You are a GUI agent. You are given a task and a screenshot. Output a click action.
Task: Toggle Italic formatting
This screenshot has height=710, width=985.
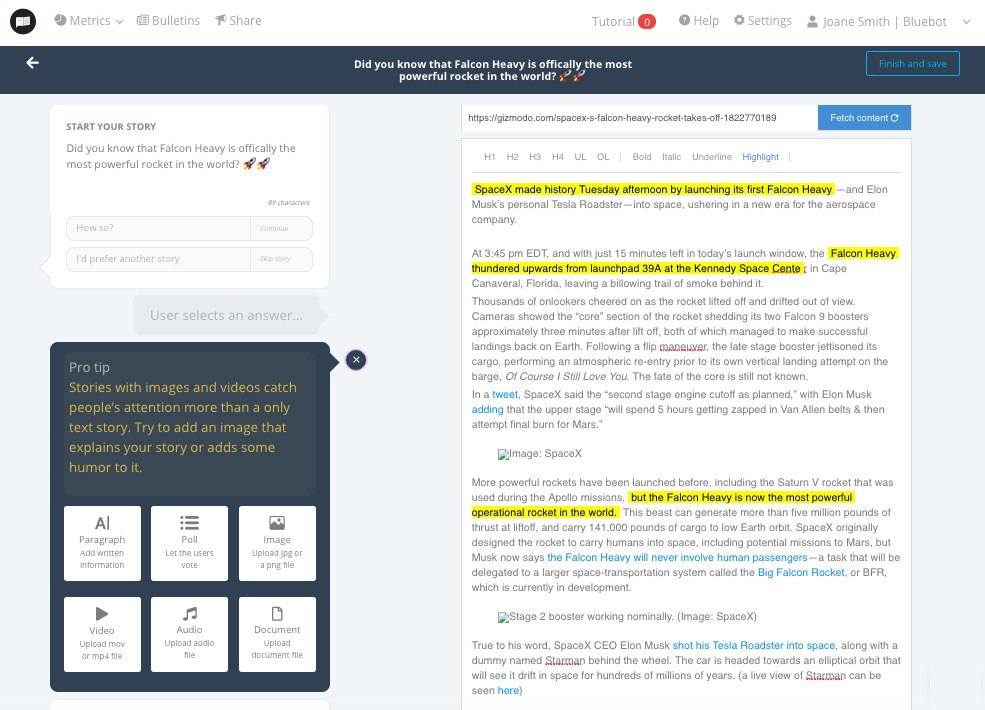click(672, 157)
